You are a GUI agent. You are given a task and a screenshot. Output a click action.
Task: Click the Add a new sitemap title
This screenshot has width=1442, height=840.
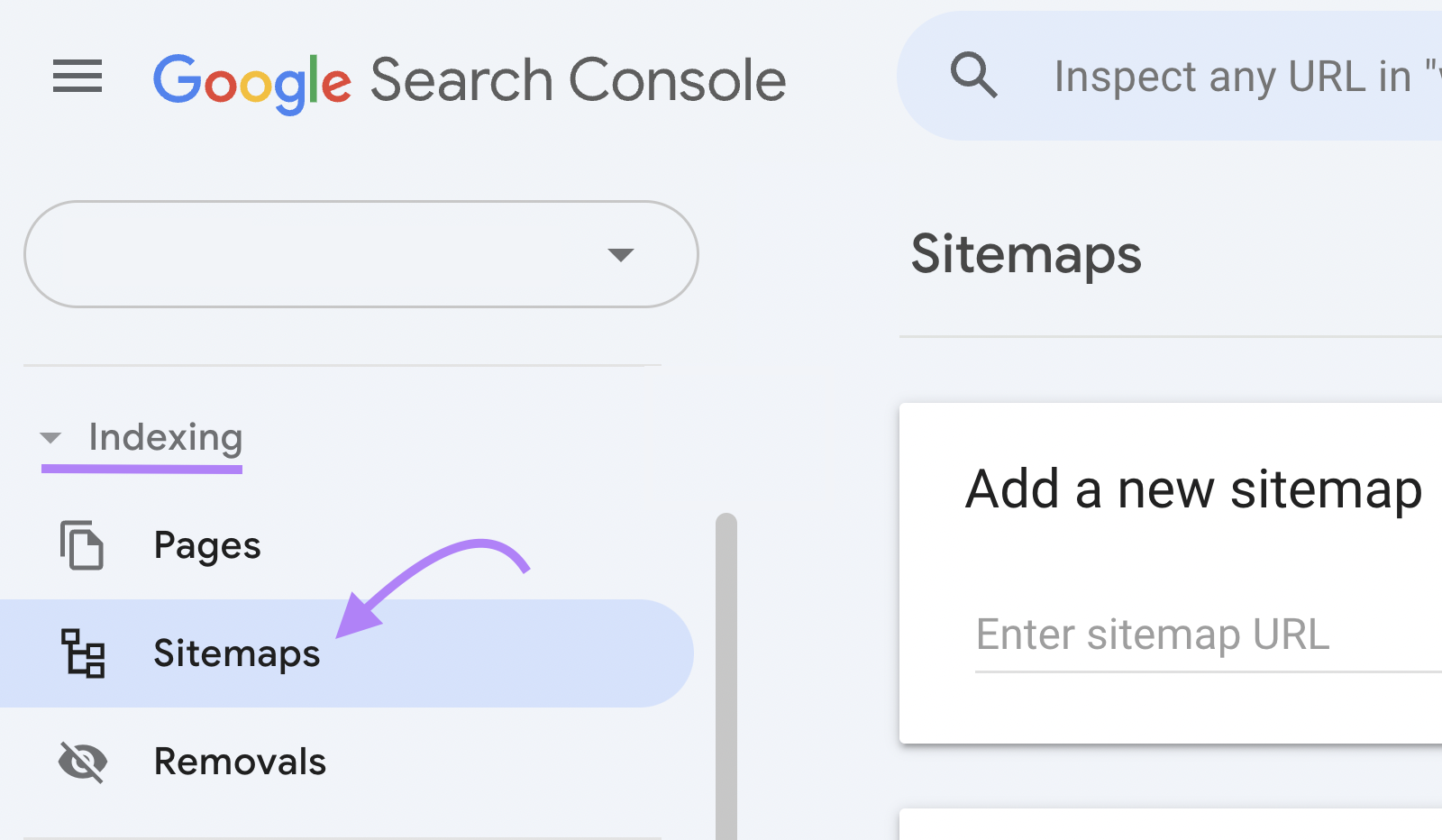[1193, 489]
